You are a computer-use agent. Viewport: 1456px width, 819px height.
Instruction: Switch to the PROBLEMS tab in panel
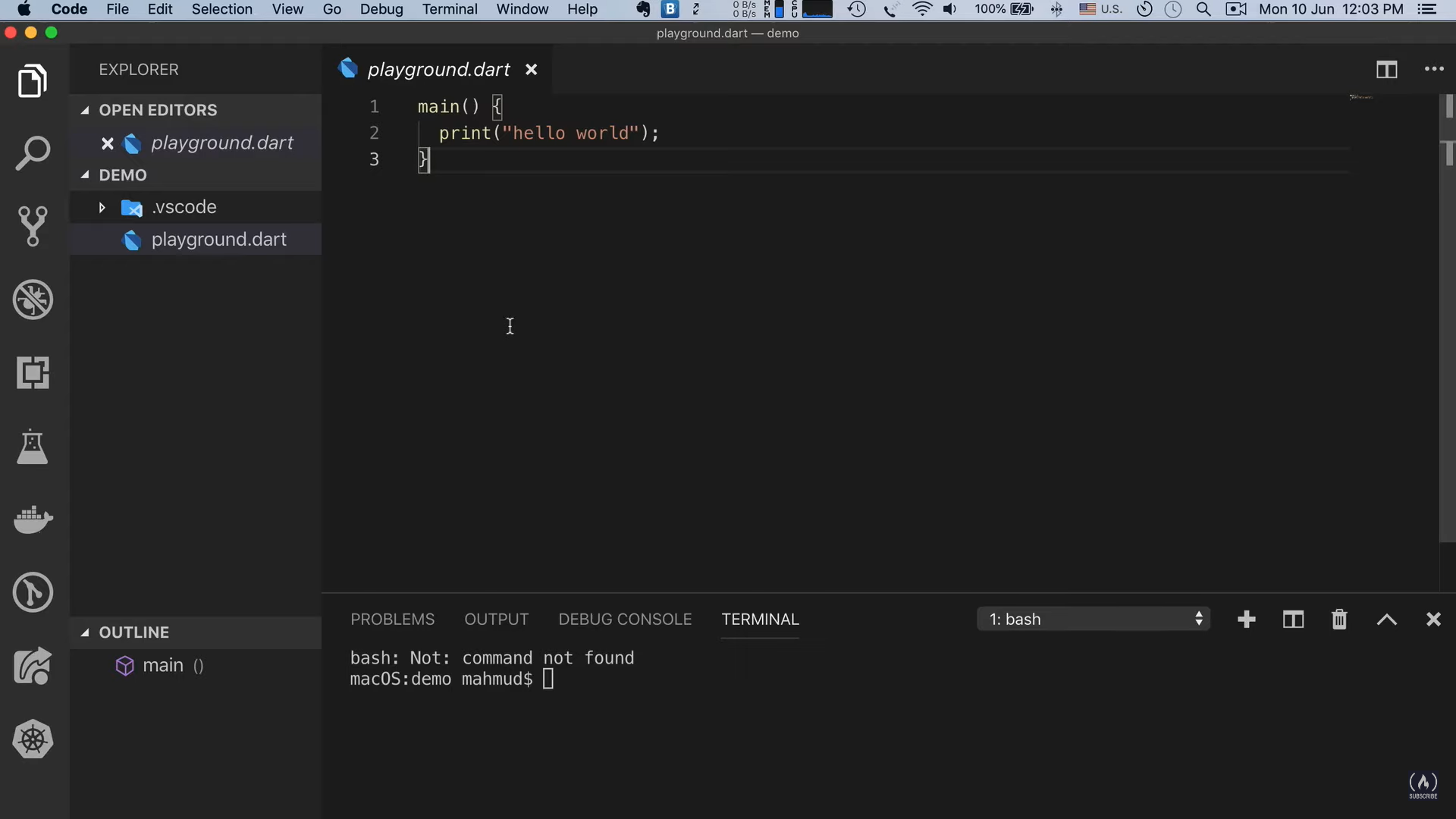click(x=392, y=619)
